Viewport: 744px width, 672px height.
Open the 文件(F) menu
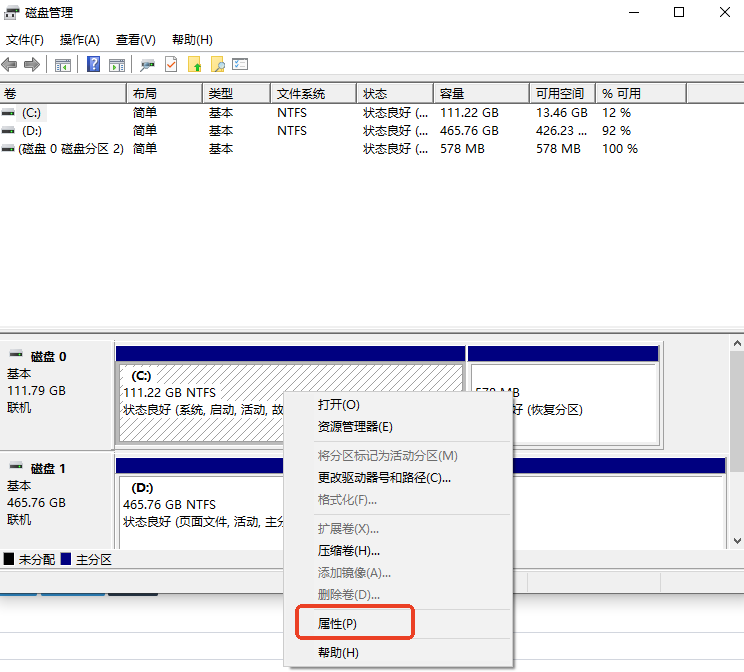coord(25,40)
